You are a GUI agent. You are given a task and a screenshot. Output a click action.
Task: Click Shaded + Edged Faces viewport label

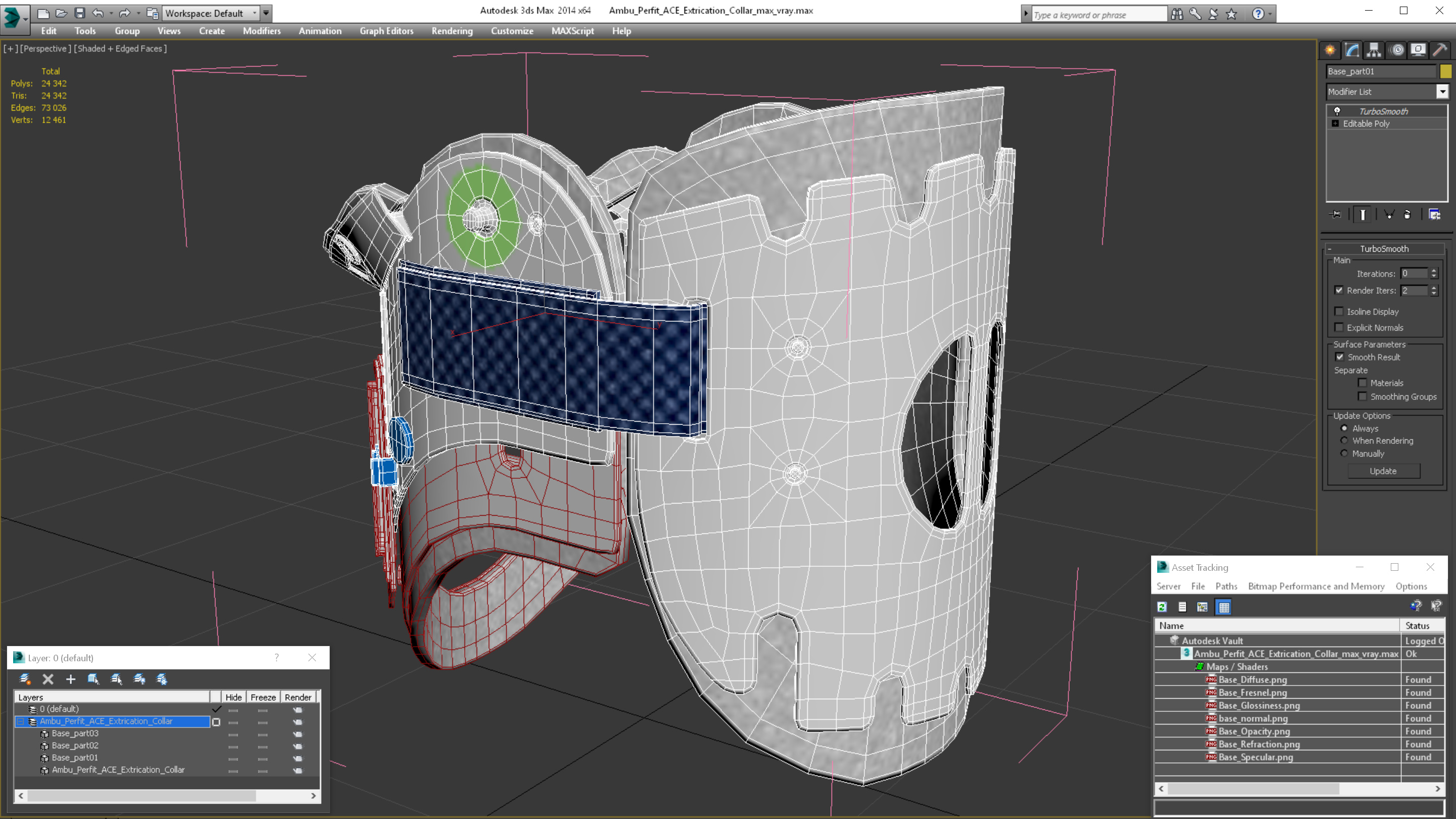pyautogui.click(x=121, y=49)
